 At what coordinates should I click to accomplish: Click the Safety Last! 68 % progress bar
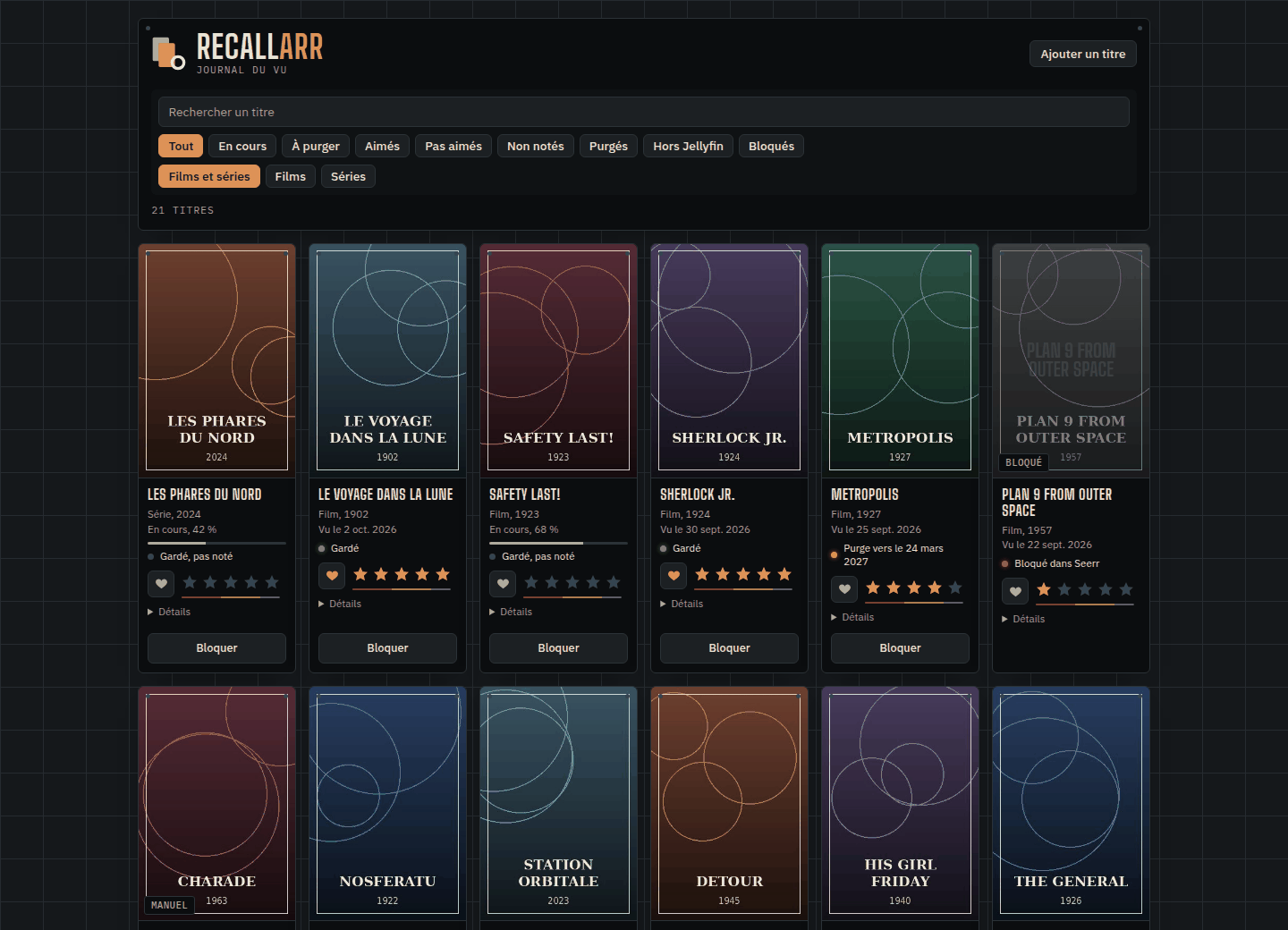pyautogui.click(x=558, y=543)
